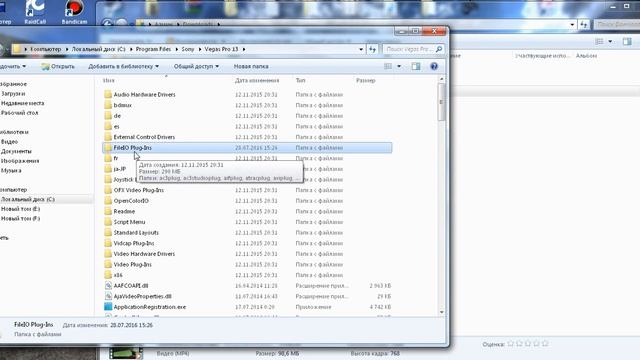Sort by the Тип column header
This screenshot has width=640, height=360.
point(300,80)
